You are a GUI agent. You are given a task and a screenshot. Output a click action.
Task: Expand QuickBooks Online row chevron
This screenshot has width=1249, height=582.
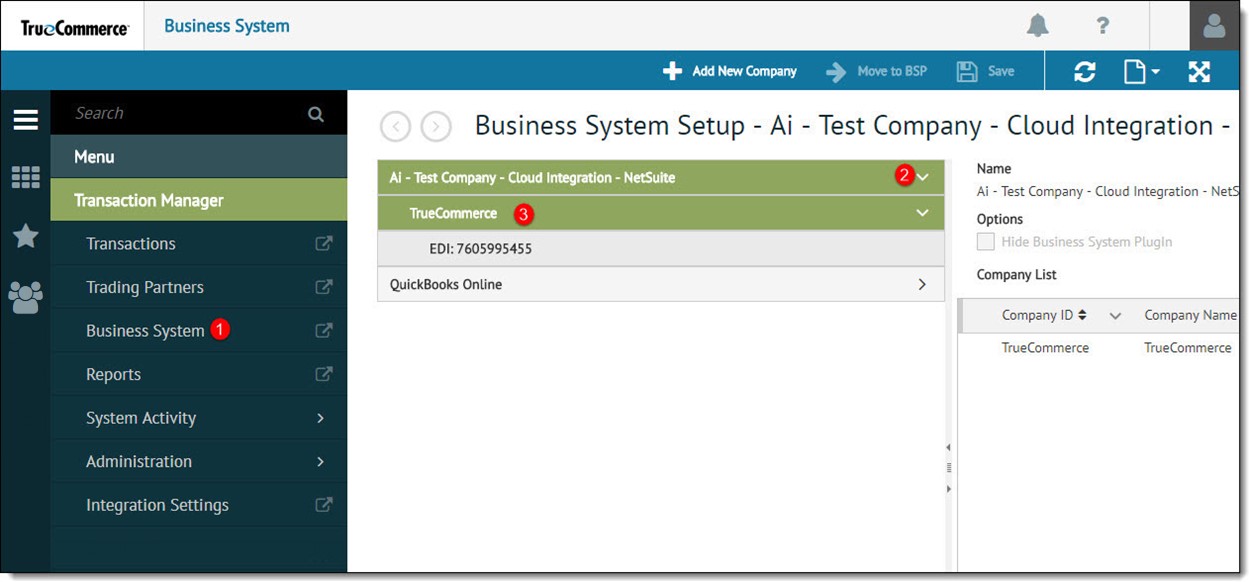click(x=922, y=285)
